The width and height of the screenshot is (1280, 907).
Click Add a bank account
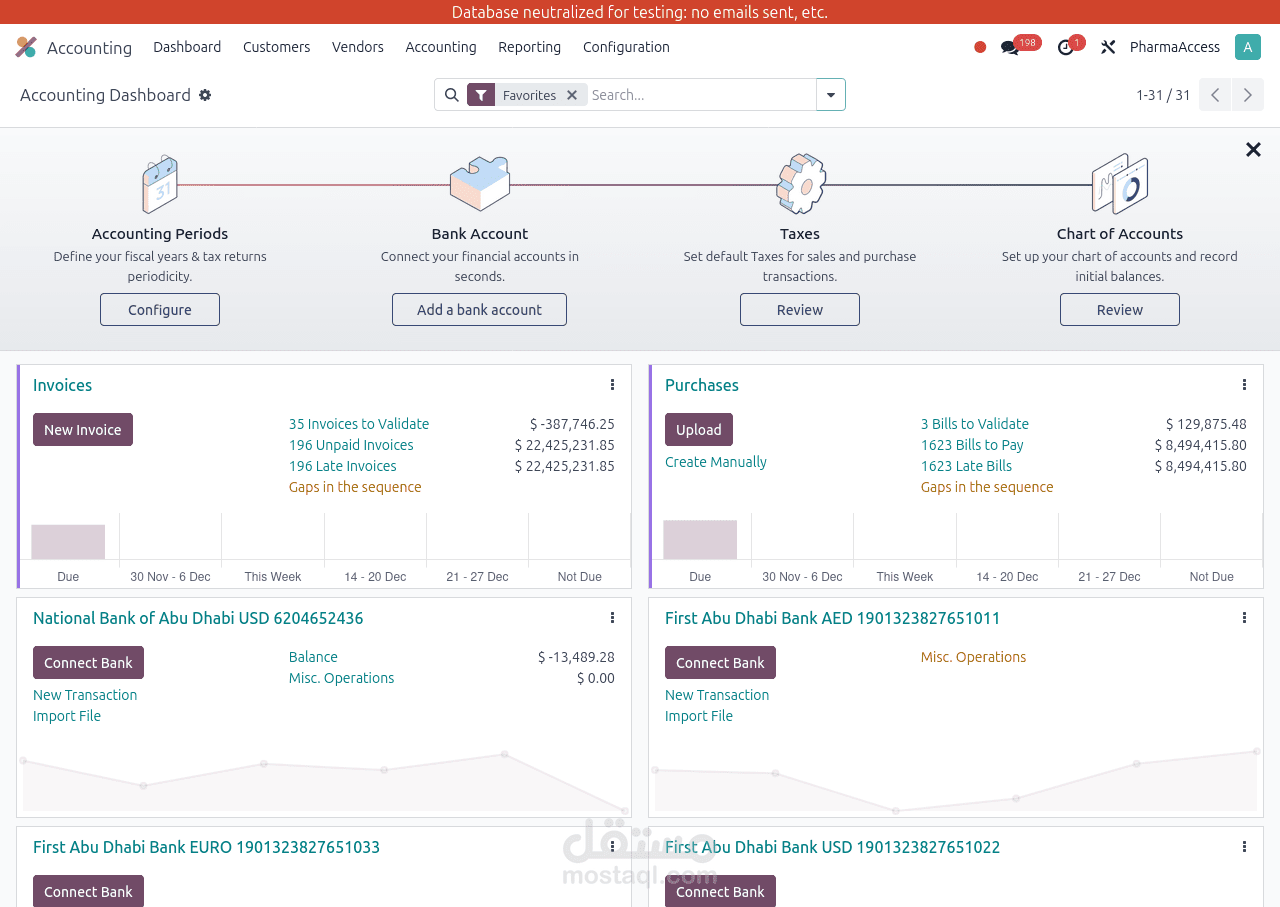(479, 309)
